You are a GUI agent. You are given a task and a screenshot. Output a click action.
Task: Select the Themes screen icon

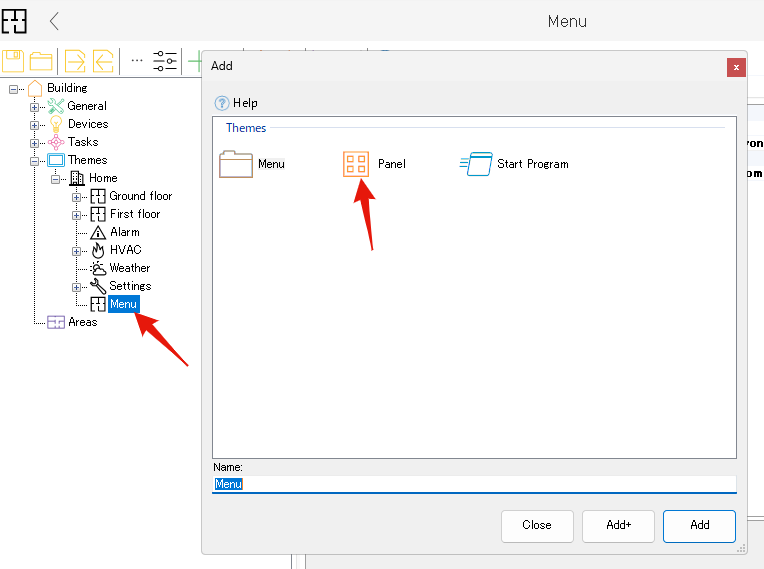point(56,160)
